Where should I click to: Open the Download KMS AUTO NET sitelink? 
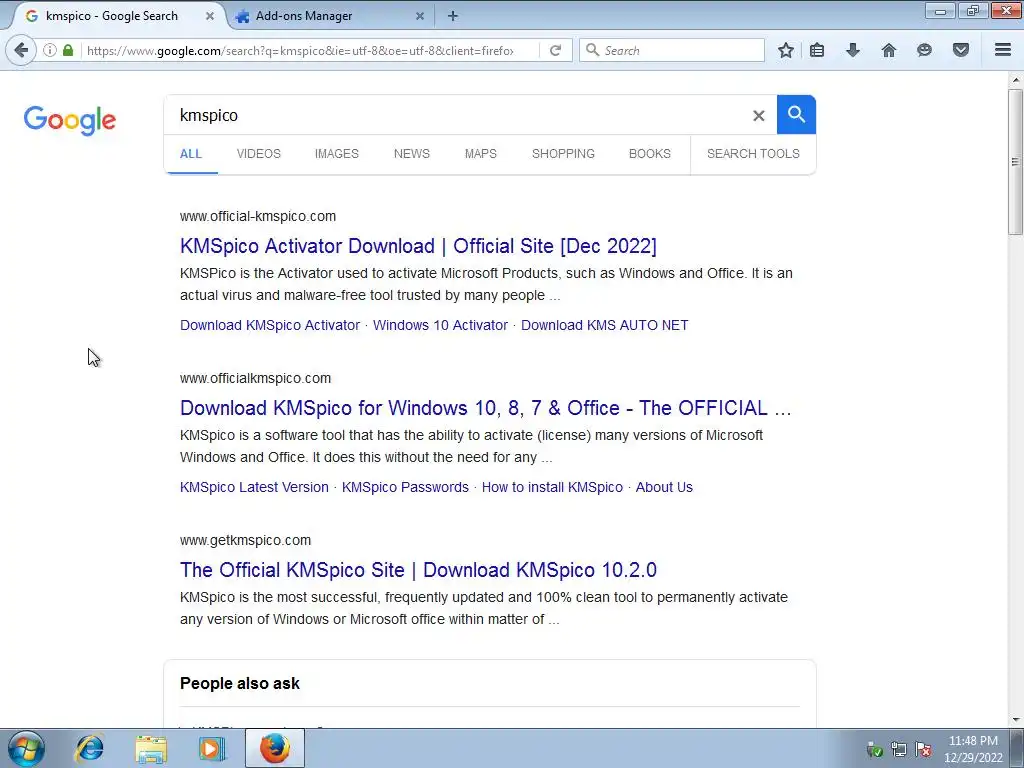coord(605,325)
